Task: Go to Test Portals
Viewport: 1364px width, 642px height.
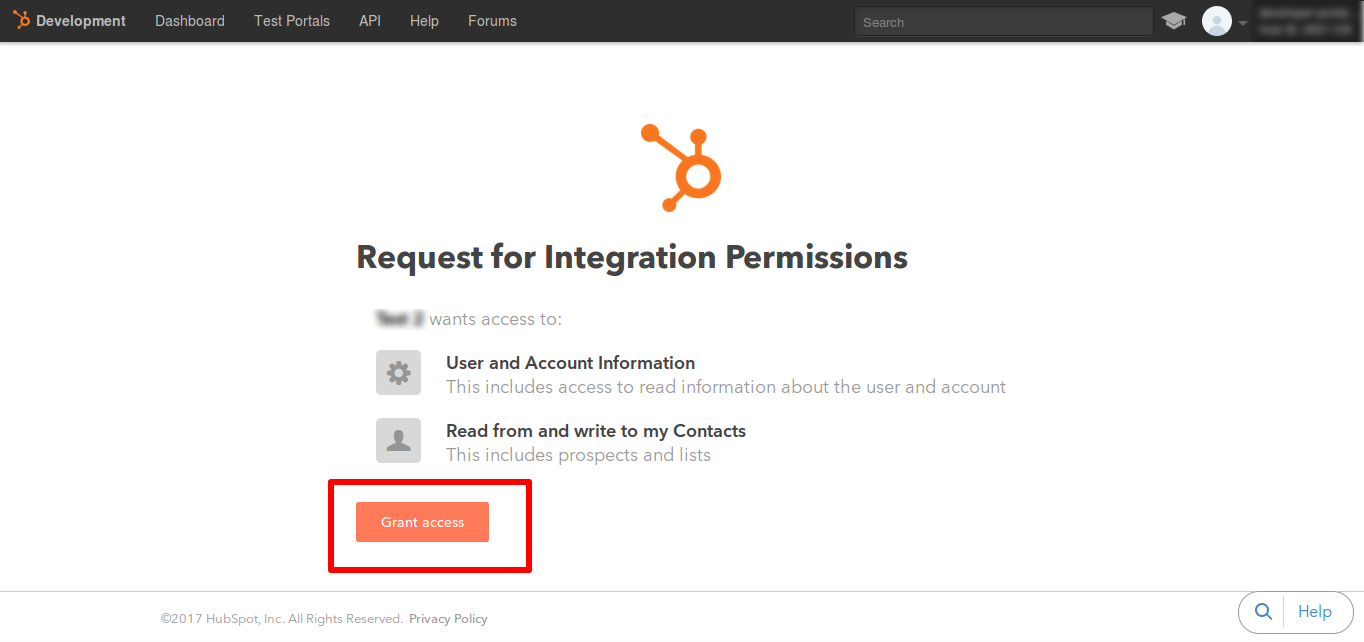Action: click(292, 21)
